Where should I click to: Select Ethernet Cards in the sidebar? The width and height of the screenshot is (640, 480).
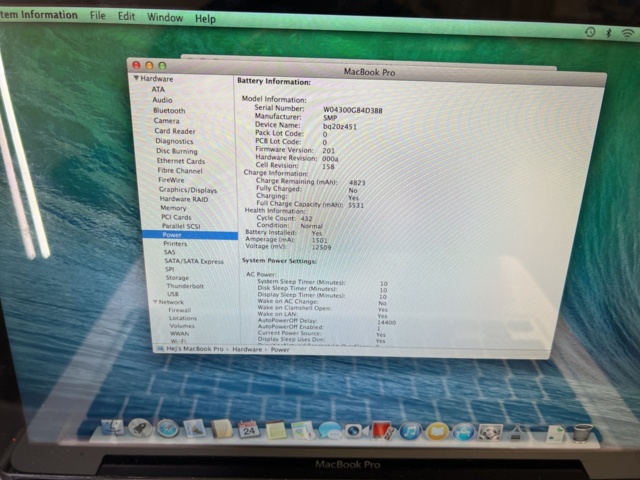(x=181, y=161)
